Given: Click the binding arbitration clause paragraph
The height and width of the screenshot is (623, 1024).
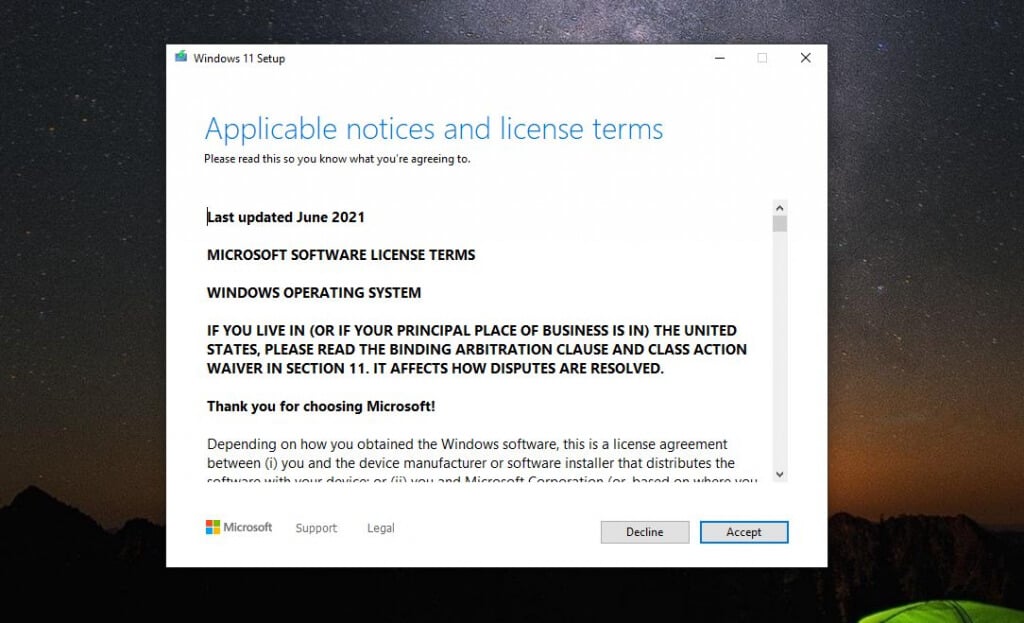Looking at the screenshot, I should click(477, 349).
